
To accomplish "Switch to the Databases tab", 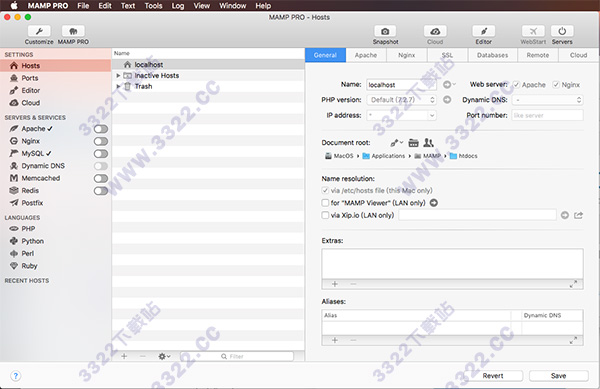I will [492, 55].
